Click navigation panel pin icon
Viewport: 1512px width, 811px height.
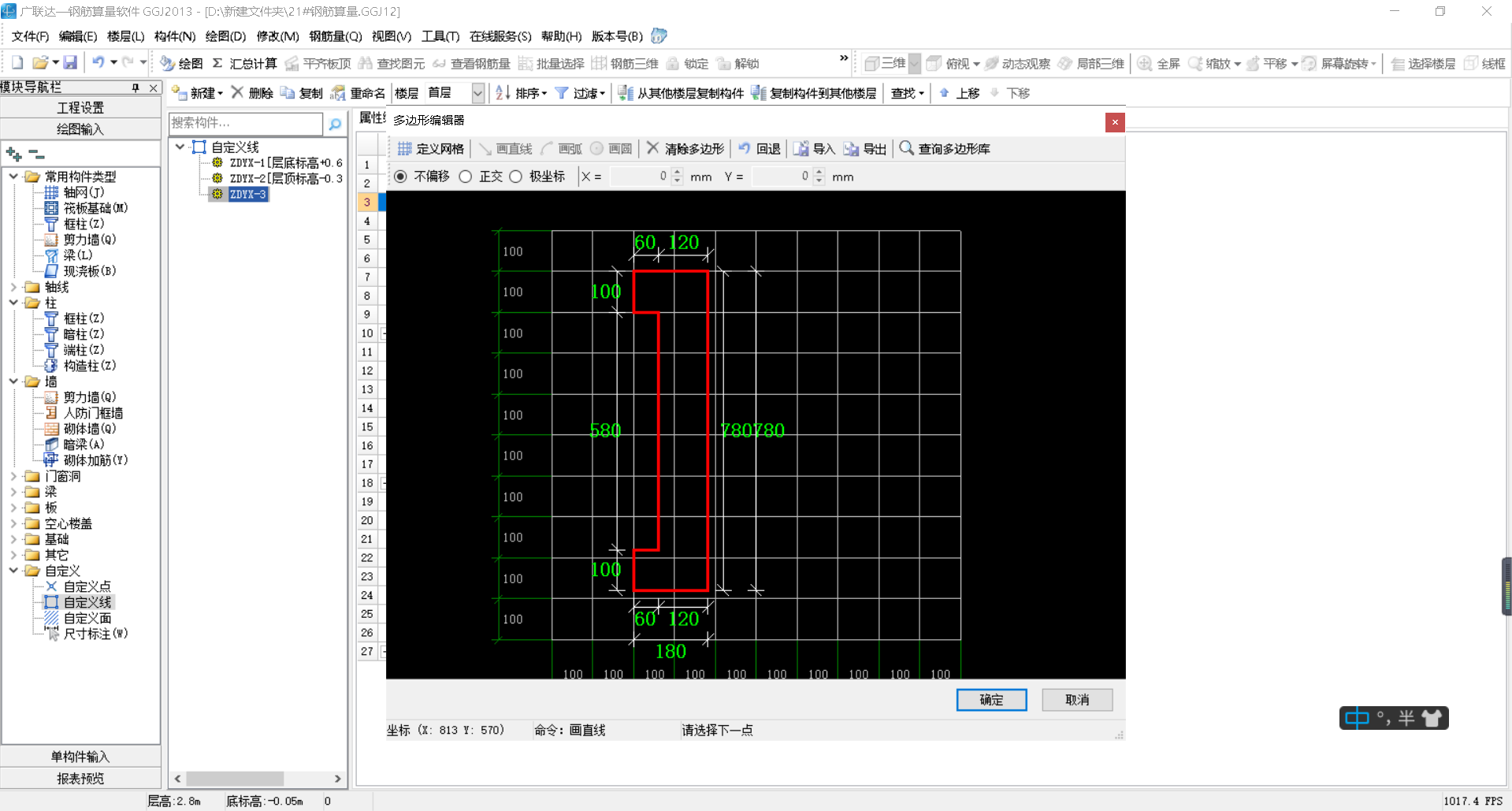click(136, 87)
